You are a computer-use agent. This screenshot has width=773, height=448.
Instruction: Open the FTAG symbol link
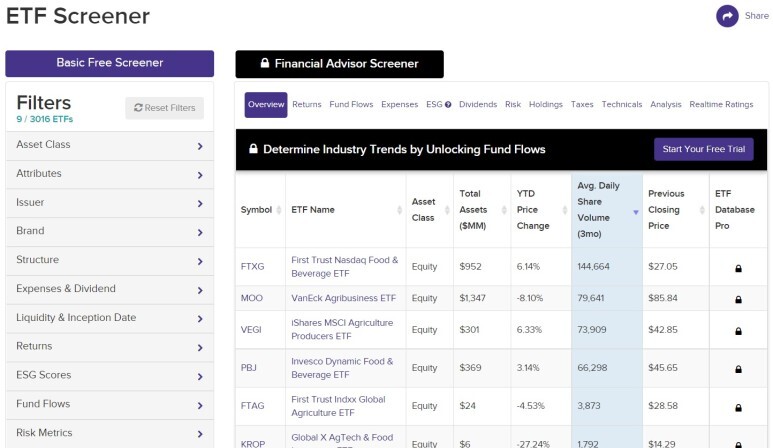[x=252, y=406]
